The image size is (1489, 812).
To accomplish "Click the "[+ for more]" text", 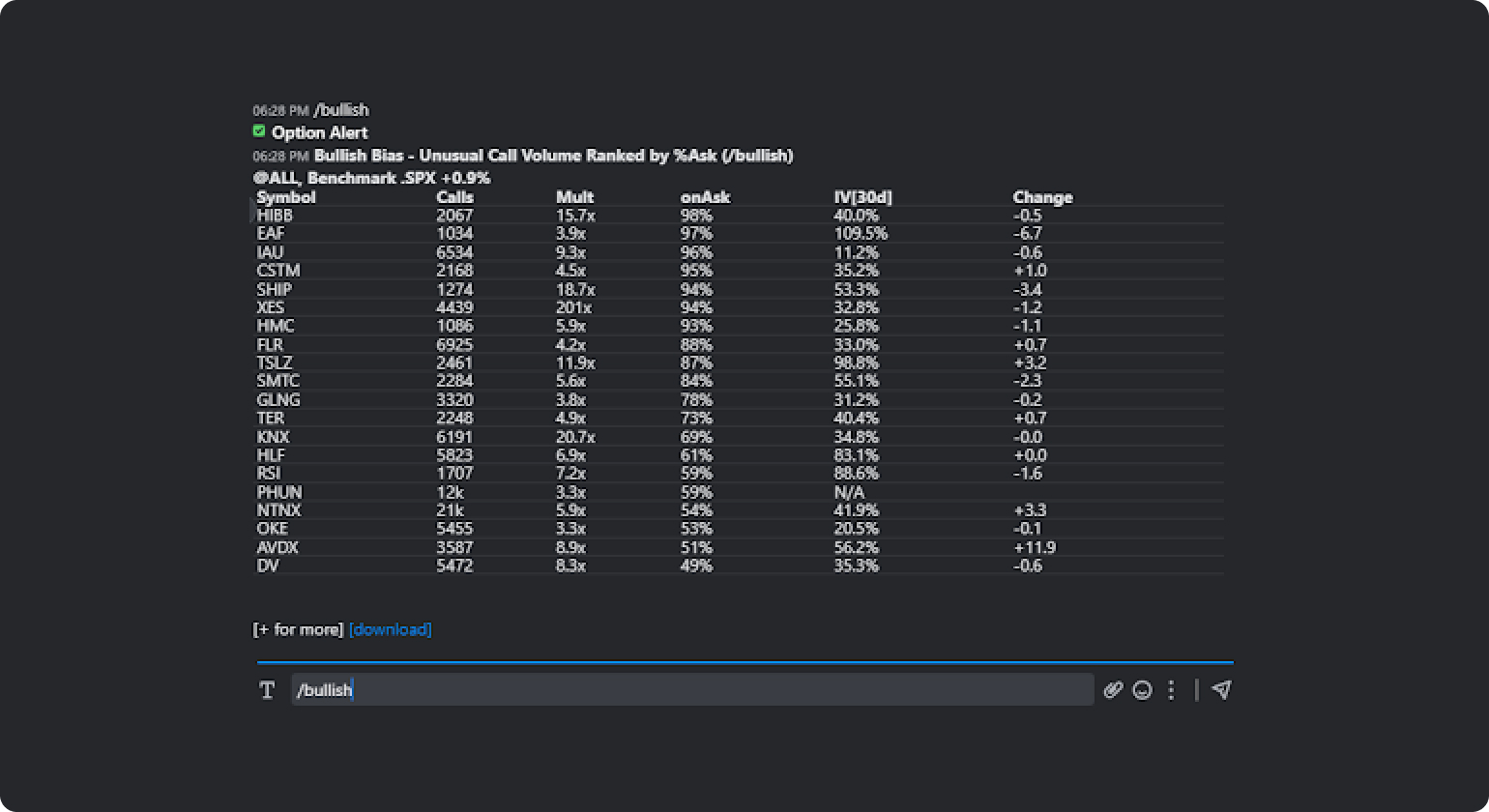I will tap(298, 629).
